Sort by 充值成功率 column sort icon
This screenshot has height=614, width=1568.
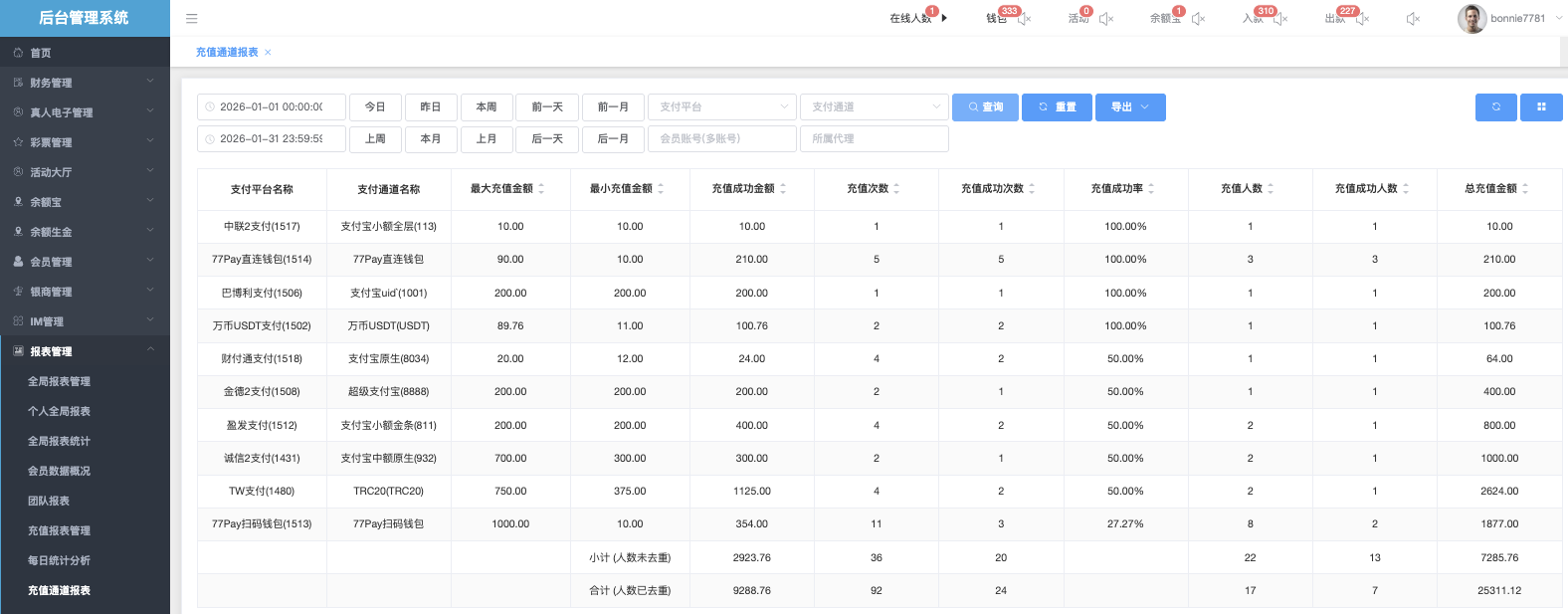[1151, 188]
